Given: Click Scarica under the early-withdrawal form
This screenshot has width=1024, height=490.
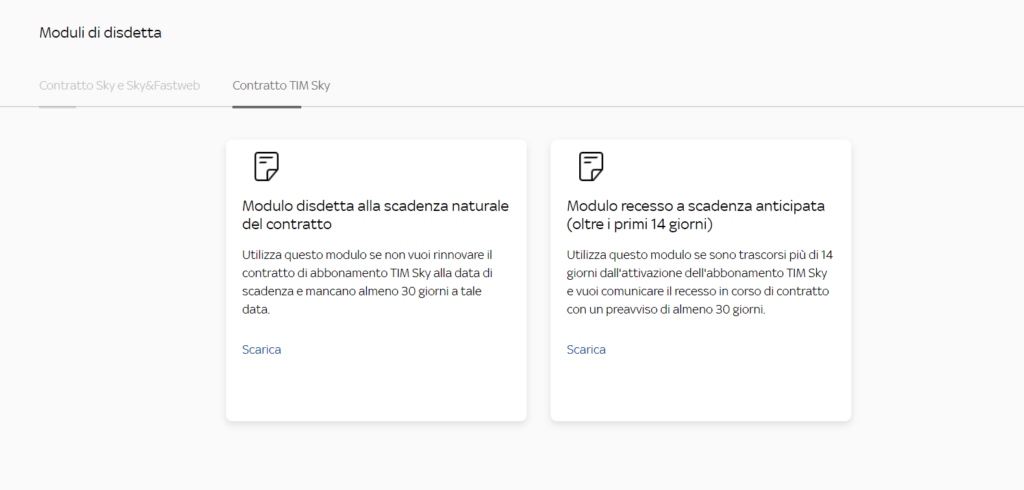Looking at the screenshot, I should tap(586, 350).
